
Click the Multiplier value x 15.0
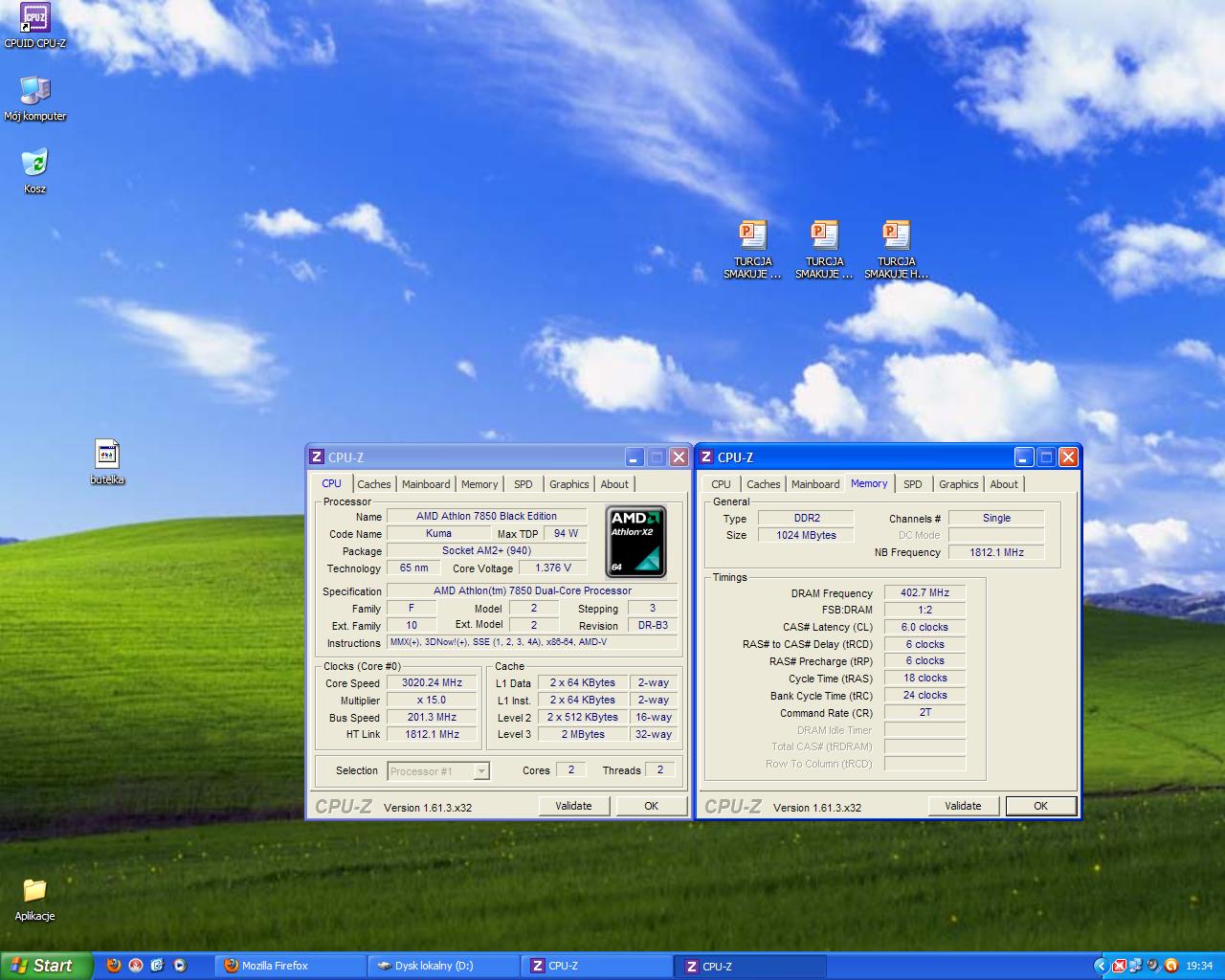(x=433, y=701)
